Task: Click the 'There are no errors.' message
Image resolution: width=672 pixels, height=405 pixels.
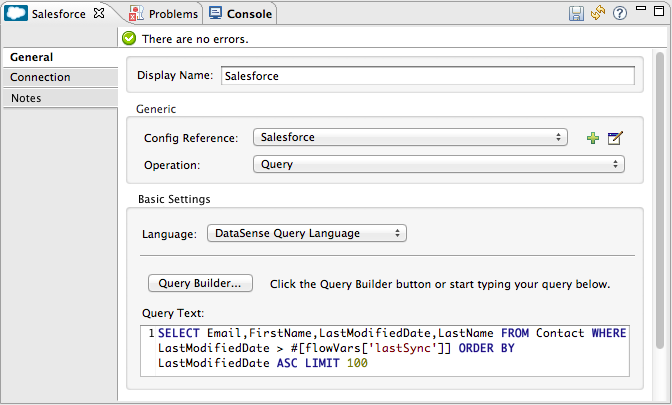Action: [x=195, y=39]
